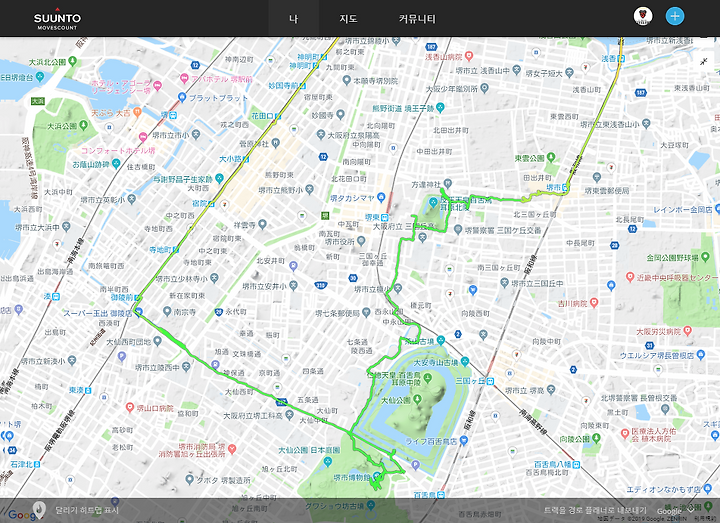Viewport: 720px width, 523px height.
Task: Select the 向陵公園 park marker
Action: click(596, 439)
